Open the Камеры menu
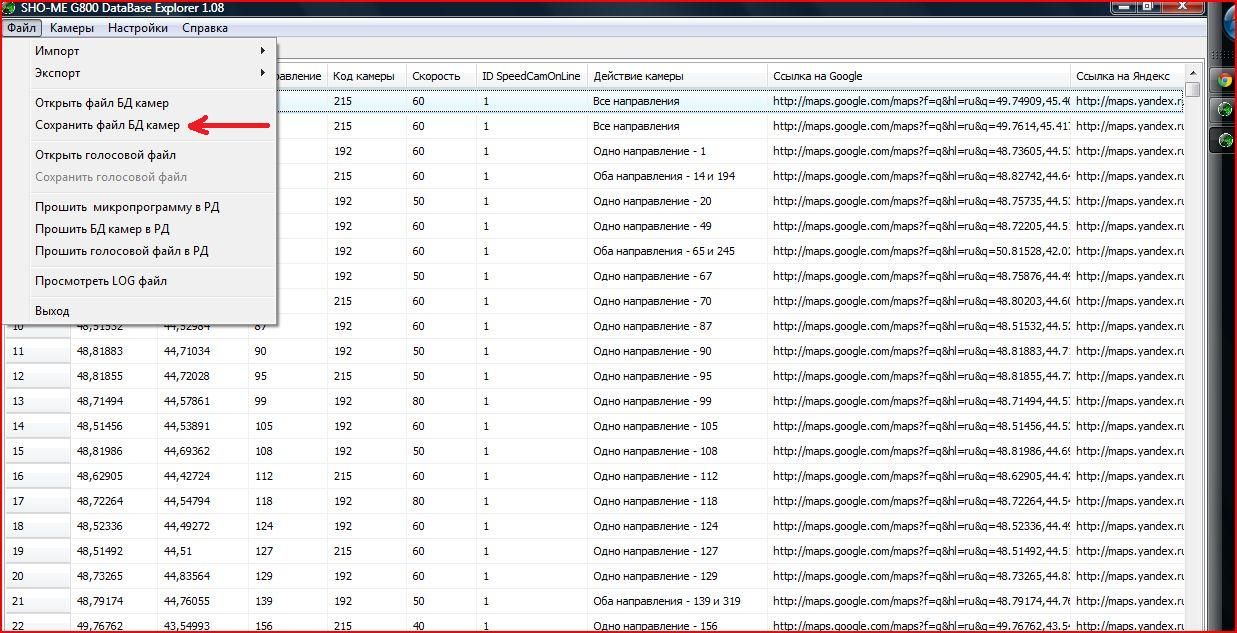The height and width of the screenshot is (633, 1237). [x=71, y=28]
